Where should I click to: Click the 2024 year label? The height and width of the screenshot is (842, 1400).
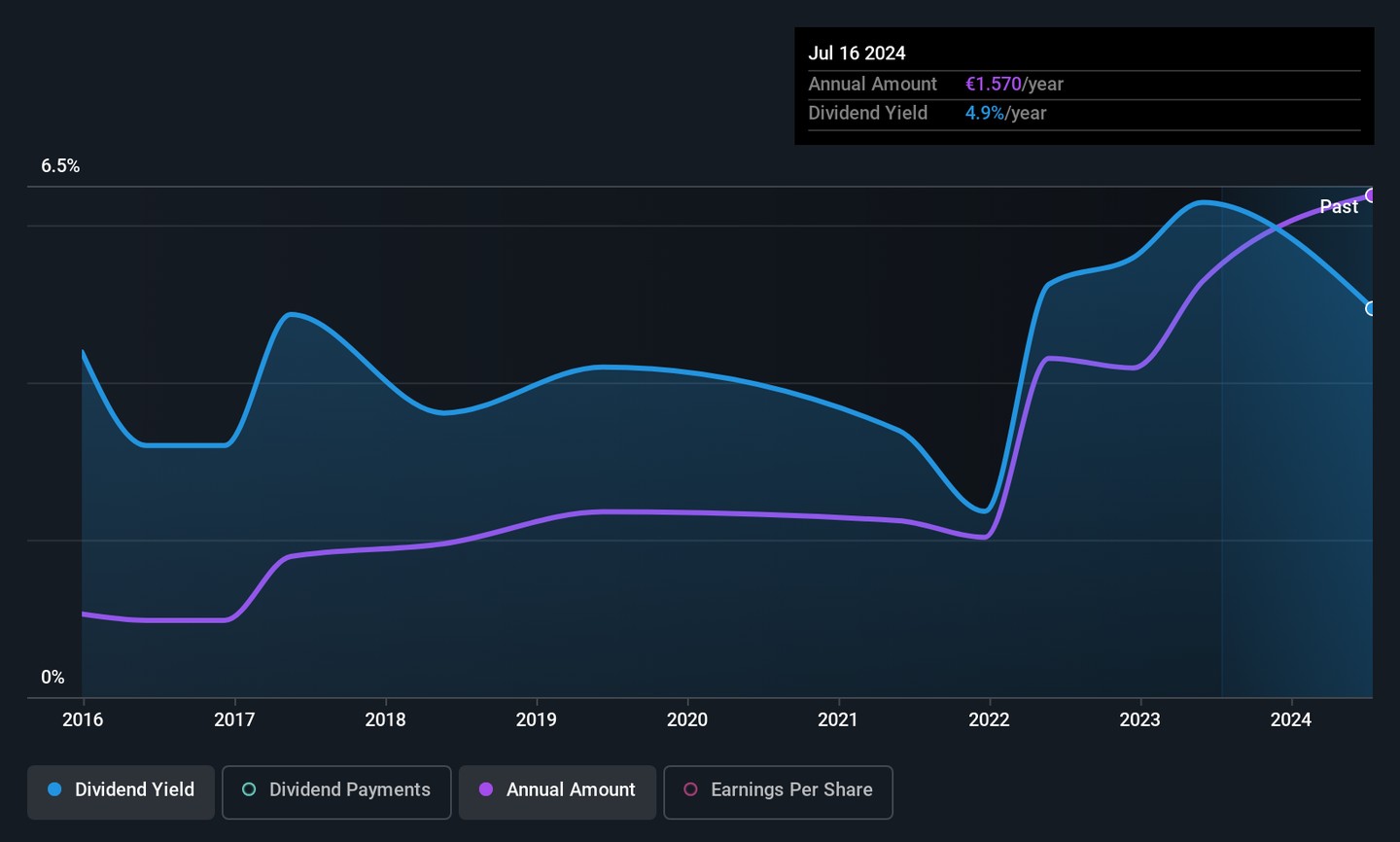tap(1291, 719)
